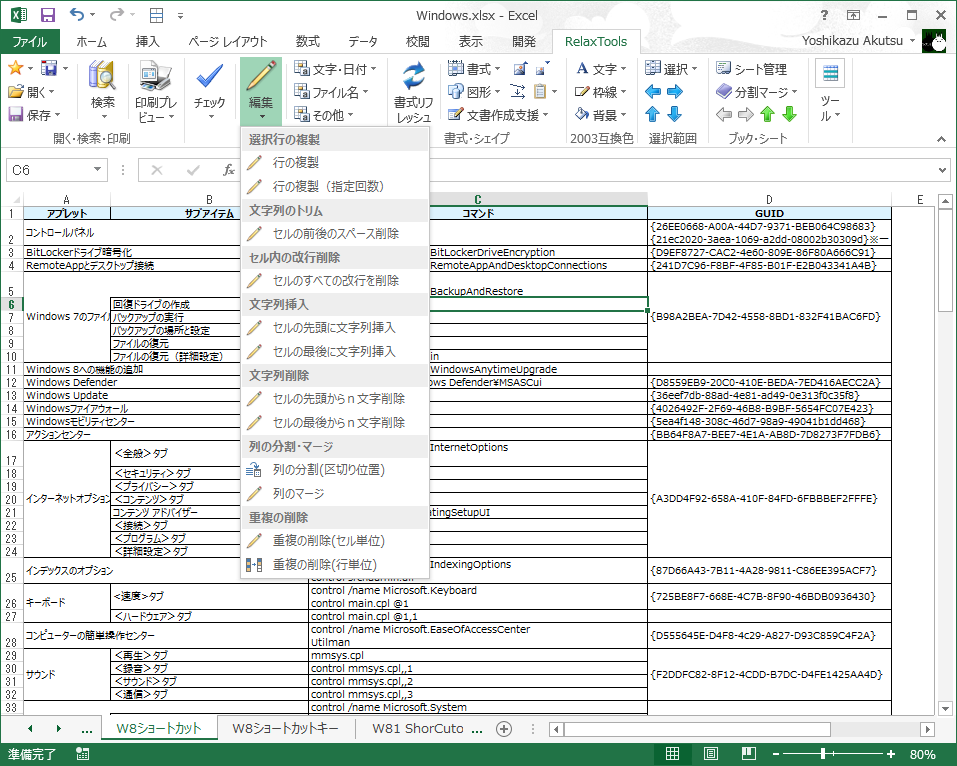Click 書式リフレッシュ refresh icon

[413, 92]
